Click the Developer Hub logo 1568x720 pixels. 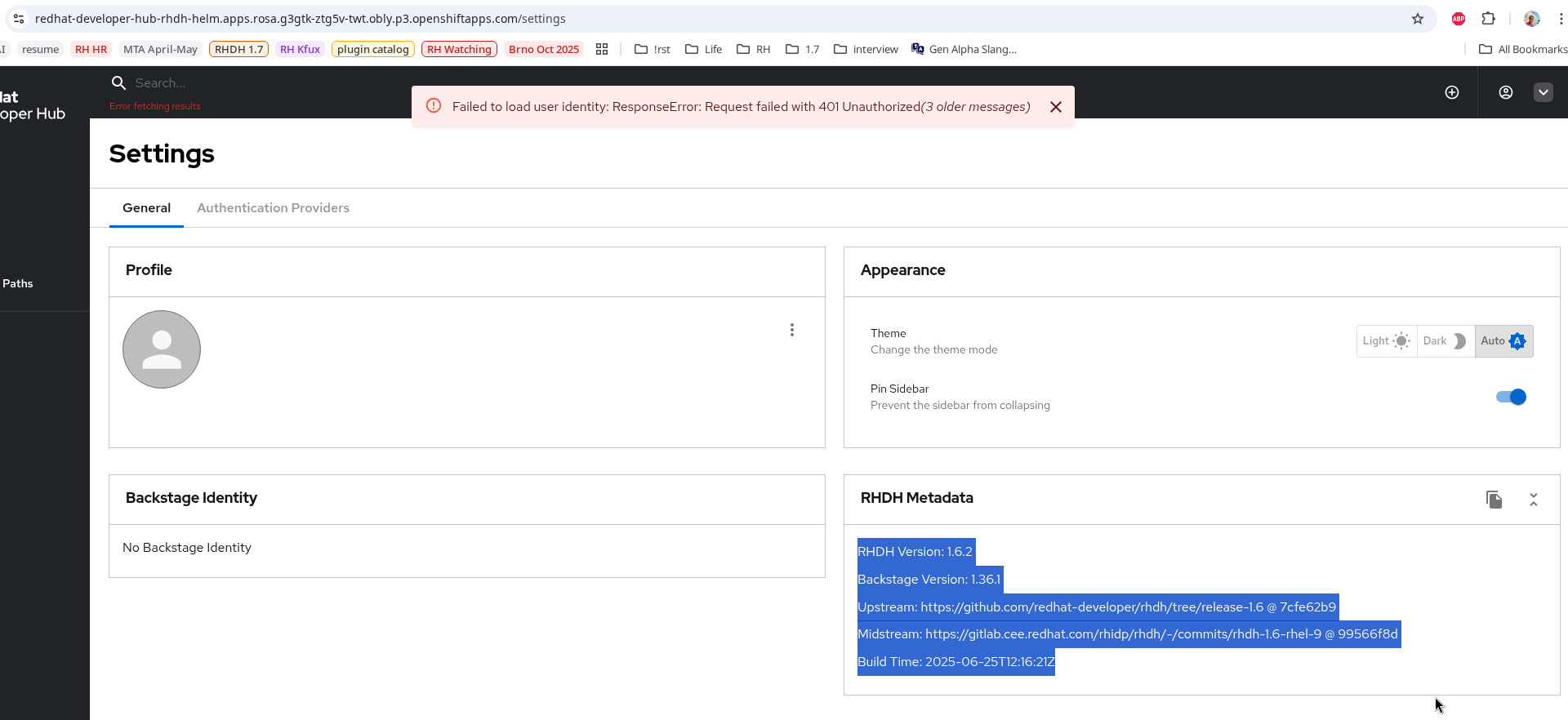coord(33,105)
